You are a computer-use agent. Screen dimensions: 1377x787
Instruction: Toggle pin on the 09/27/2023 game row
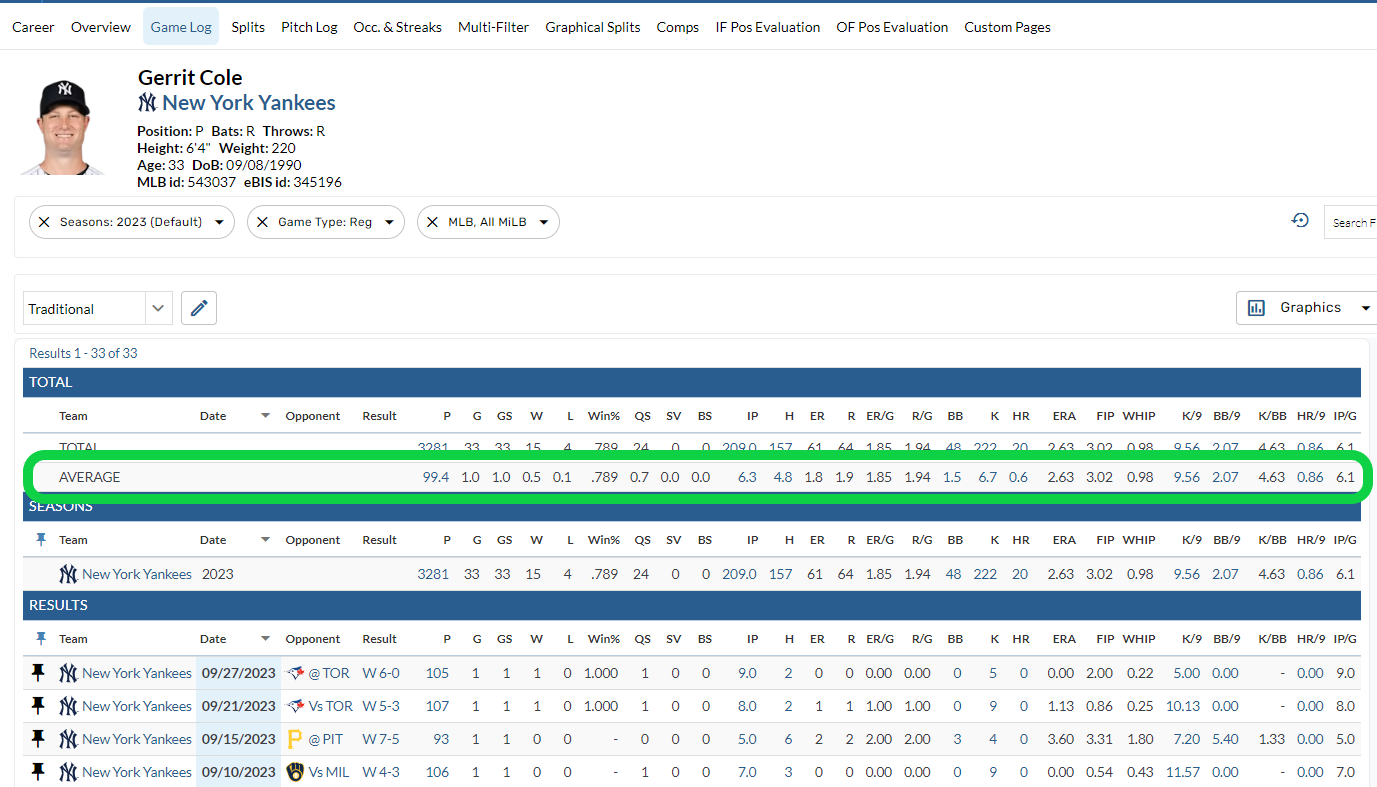tap(38, 673)
